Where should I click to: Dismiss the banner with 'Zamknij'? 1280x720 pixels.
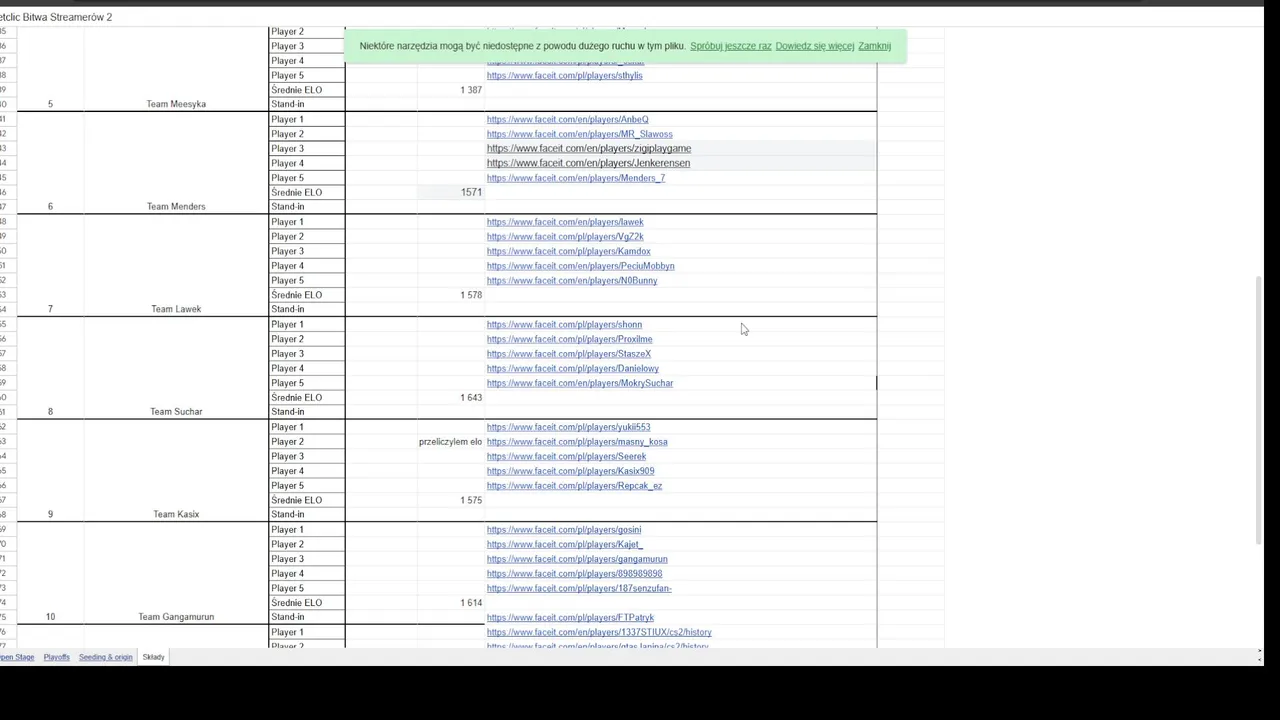click(874, 46)
